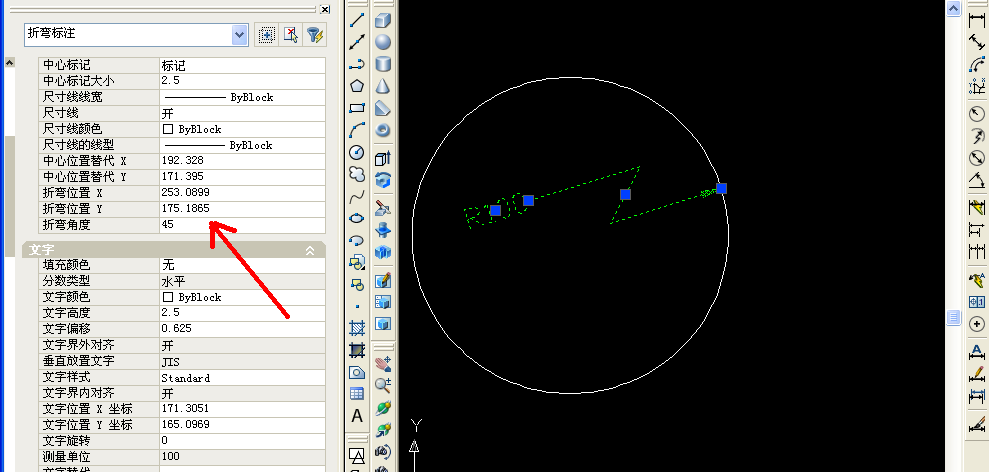
Task: Select the Angular dimension tool
Action: (976, 180)
